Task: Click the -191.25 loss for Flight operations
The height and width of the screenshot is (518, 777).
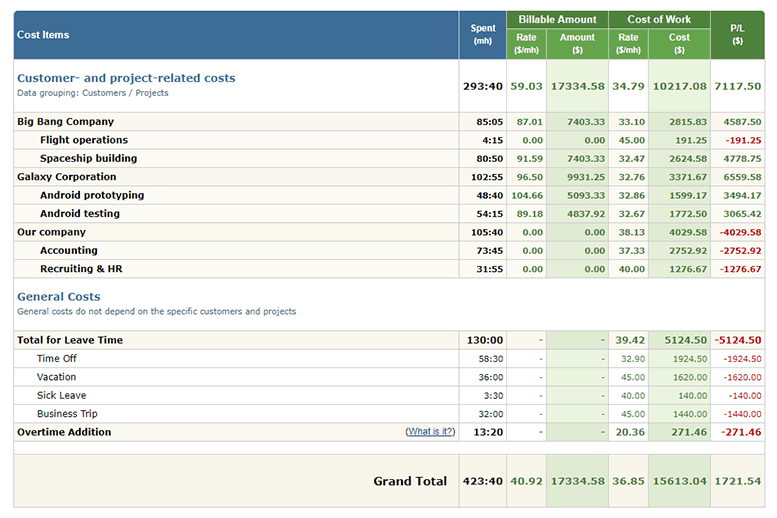Action: point(743,140)
